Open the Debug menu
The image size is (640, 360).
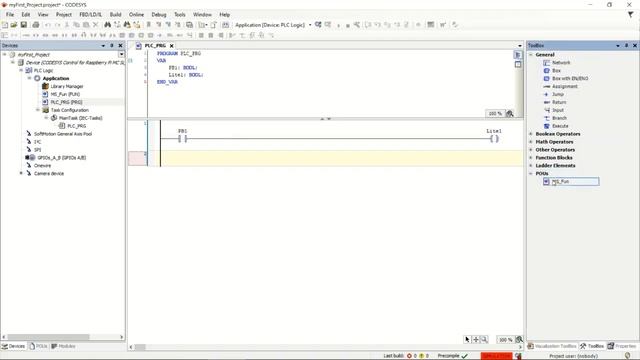coord(159,15)
